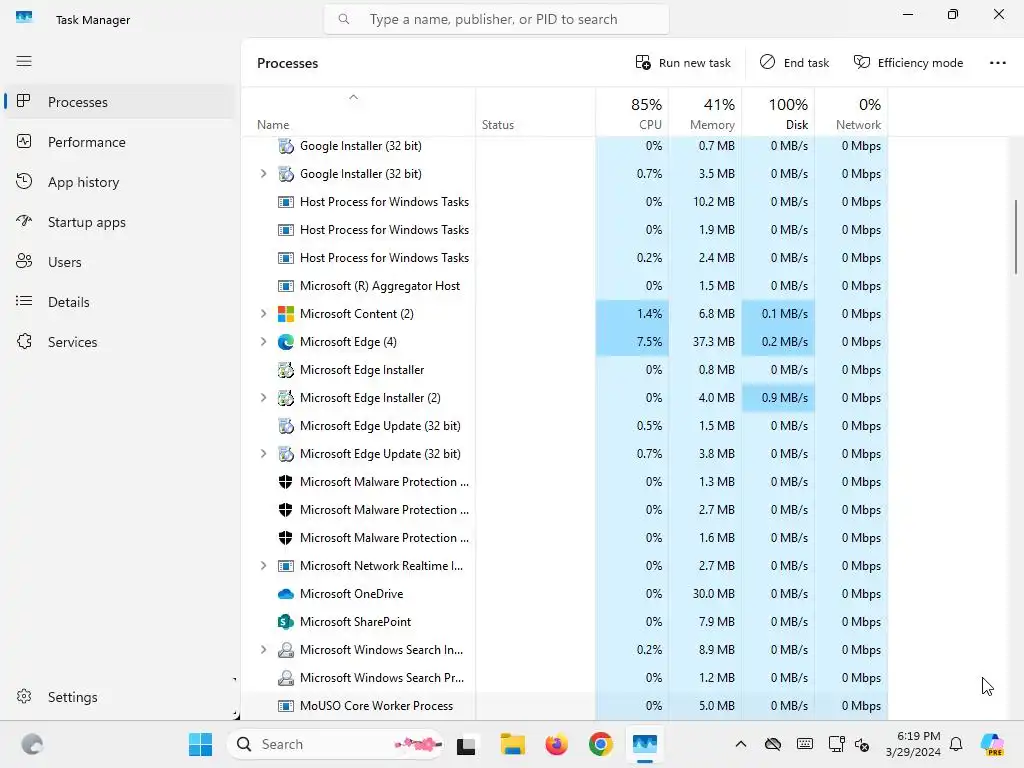Toggle sort direction arrow above Name column

[x=353, y=97]
